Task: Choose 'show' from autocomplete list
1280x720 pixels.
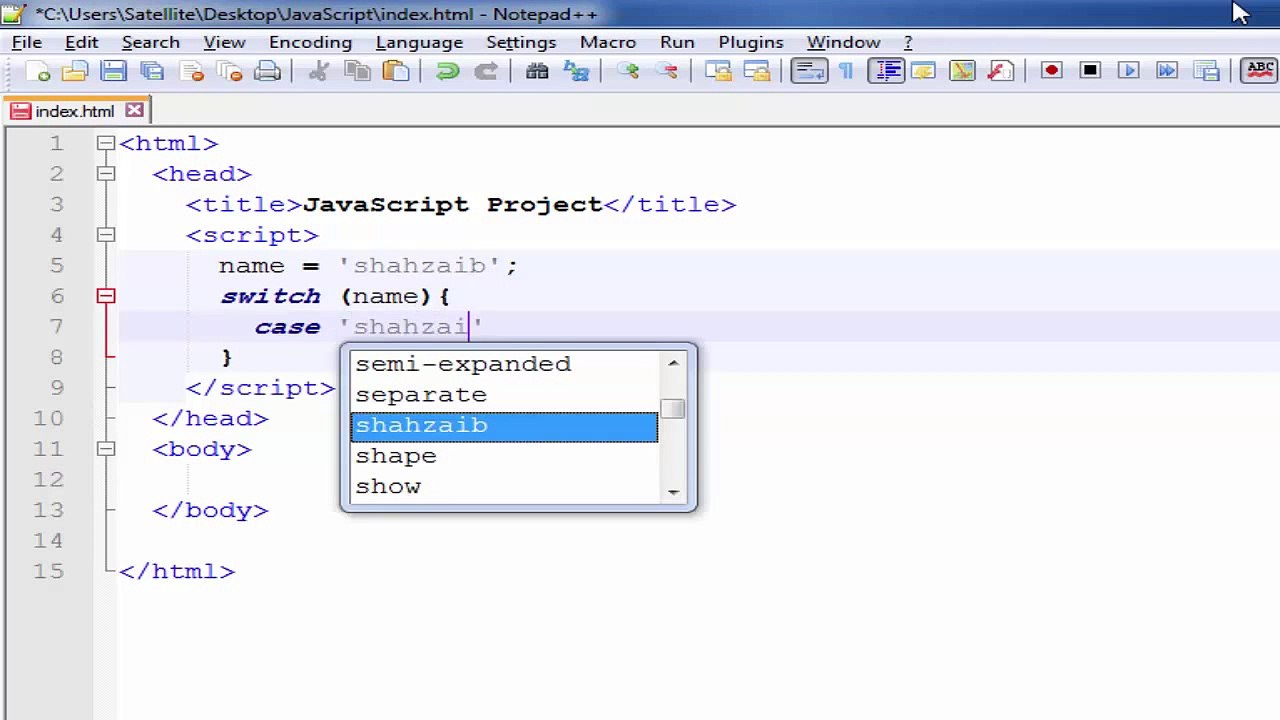Action: (x=504, y=487)
